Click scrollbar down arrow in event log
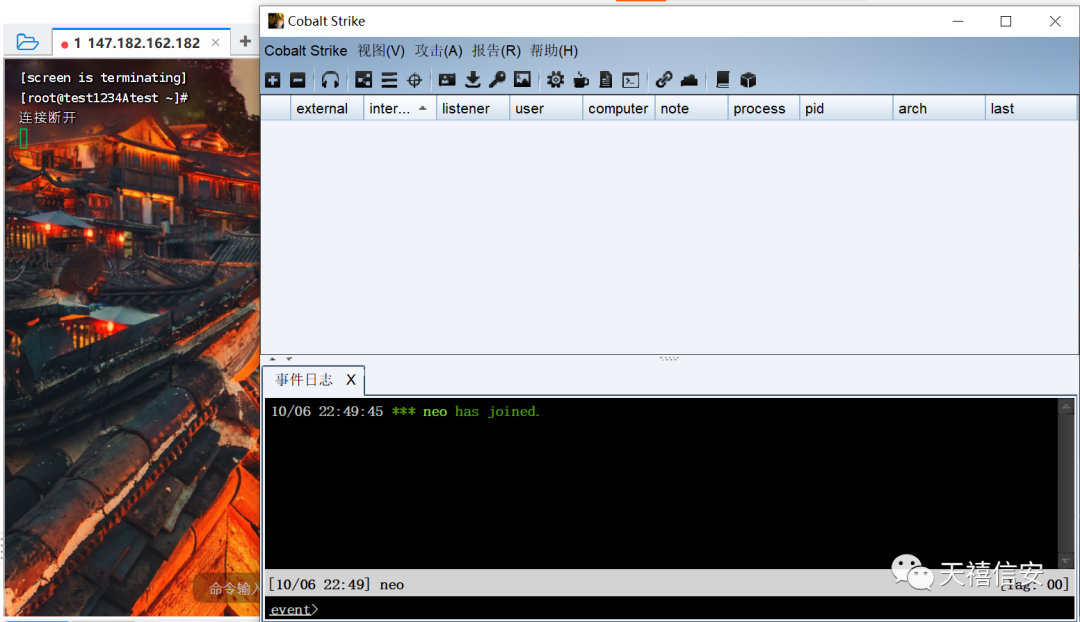The height and width of the screenshot is (622, 1080). (x=1066, y=561)
